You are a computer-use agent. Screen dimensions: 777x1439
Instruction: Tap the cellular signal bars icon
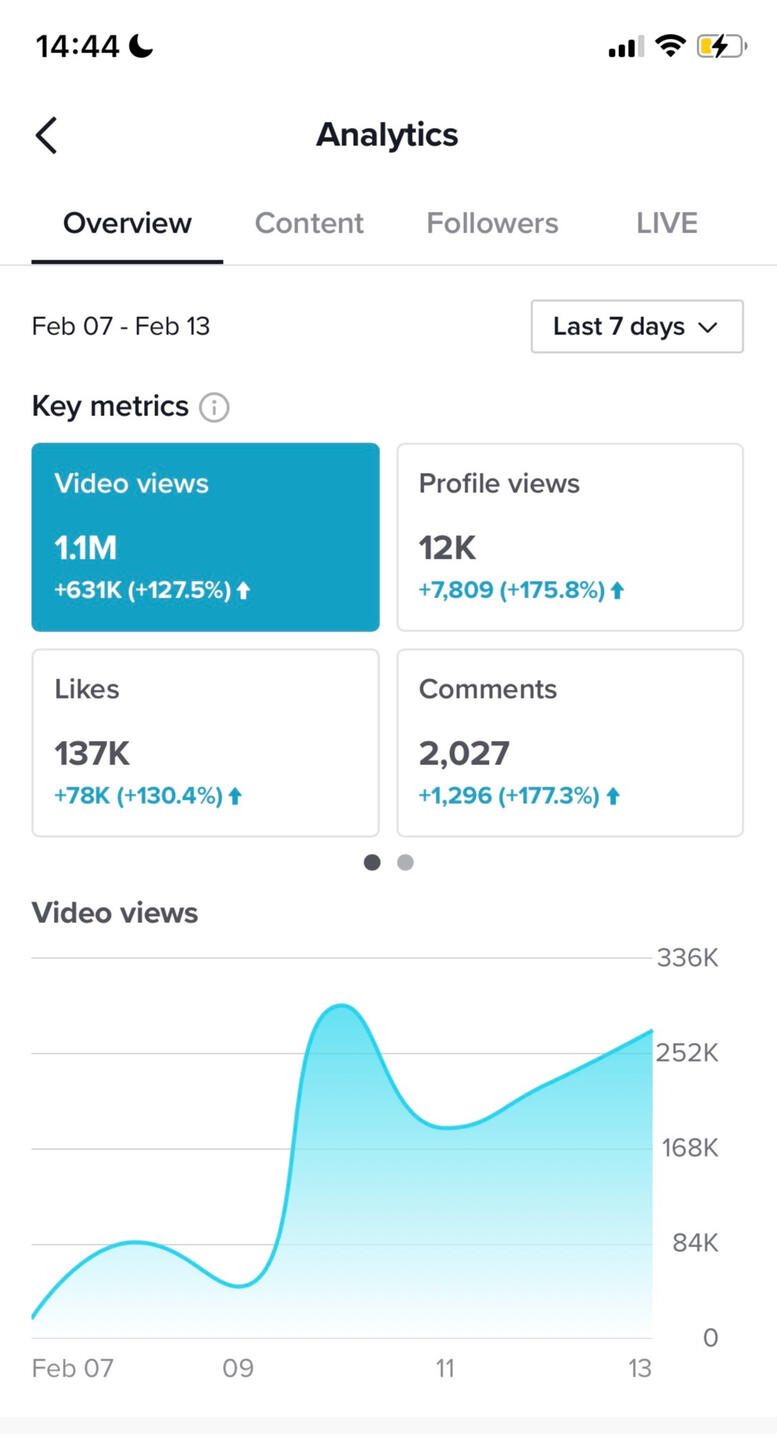(x=626, y=46)
